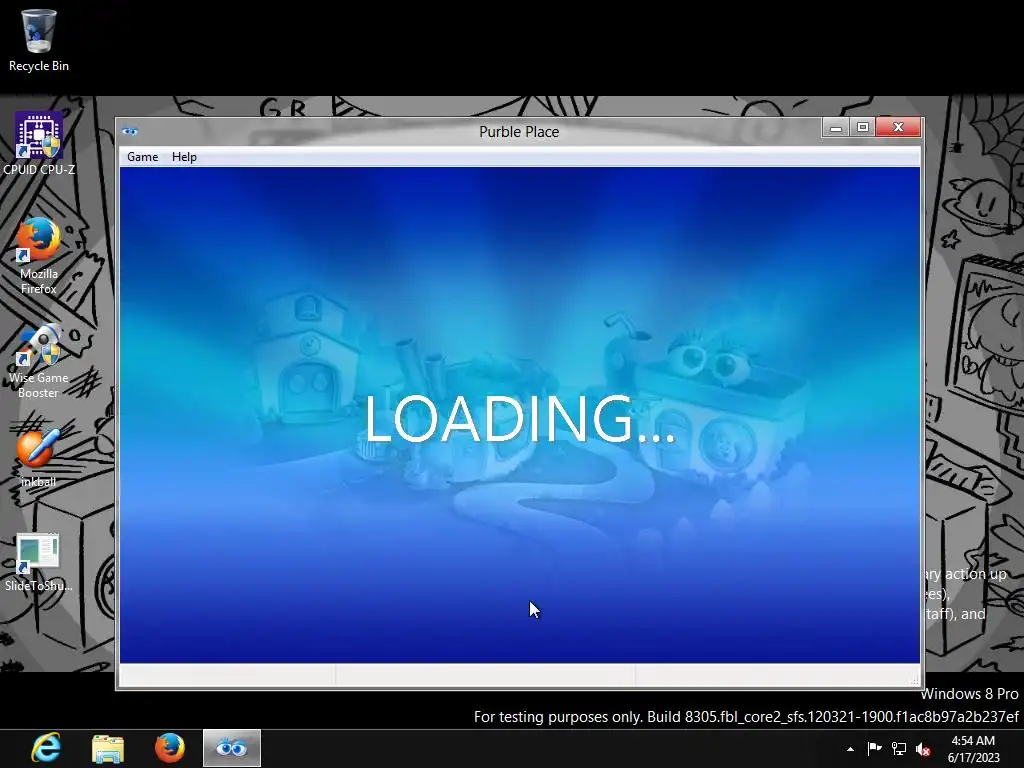Select the Wise Game Booster desktop shortcut
This screenshot has width=1024, height=768.
39,360
